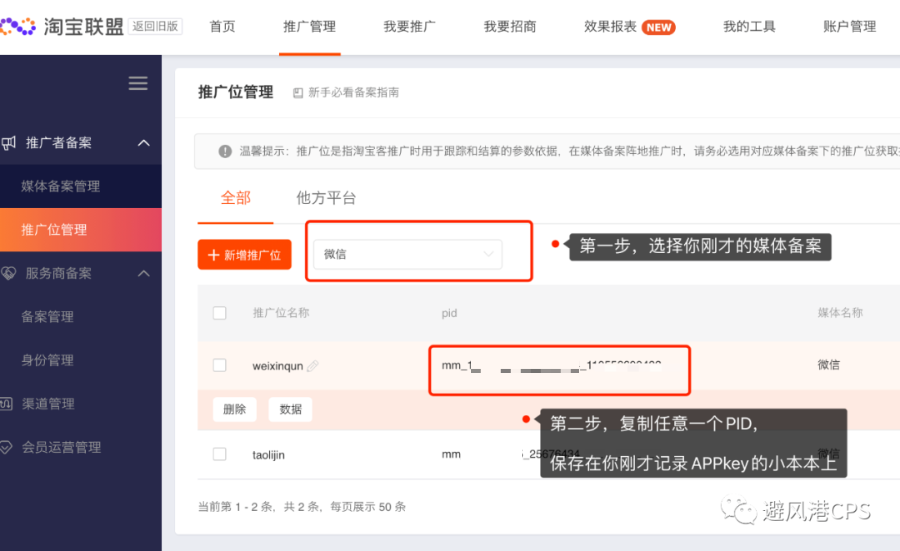Open the 我要招商 top menu
This screenshot has width=900, height=551.
pyautogui.click(x=510, y=26)
